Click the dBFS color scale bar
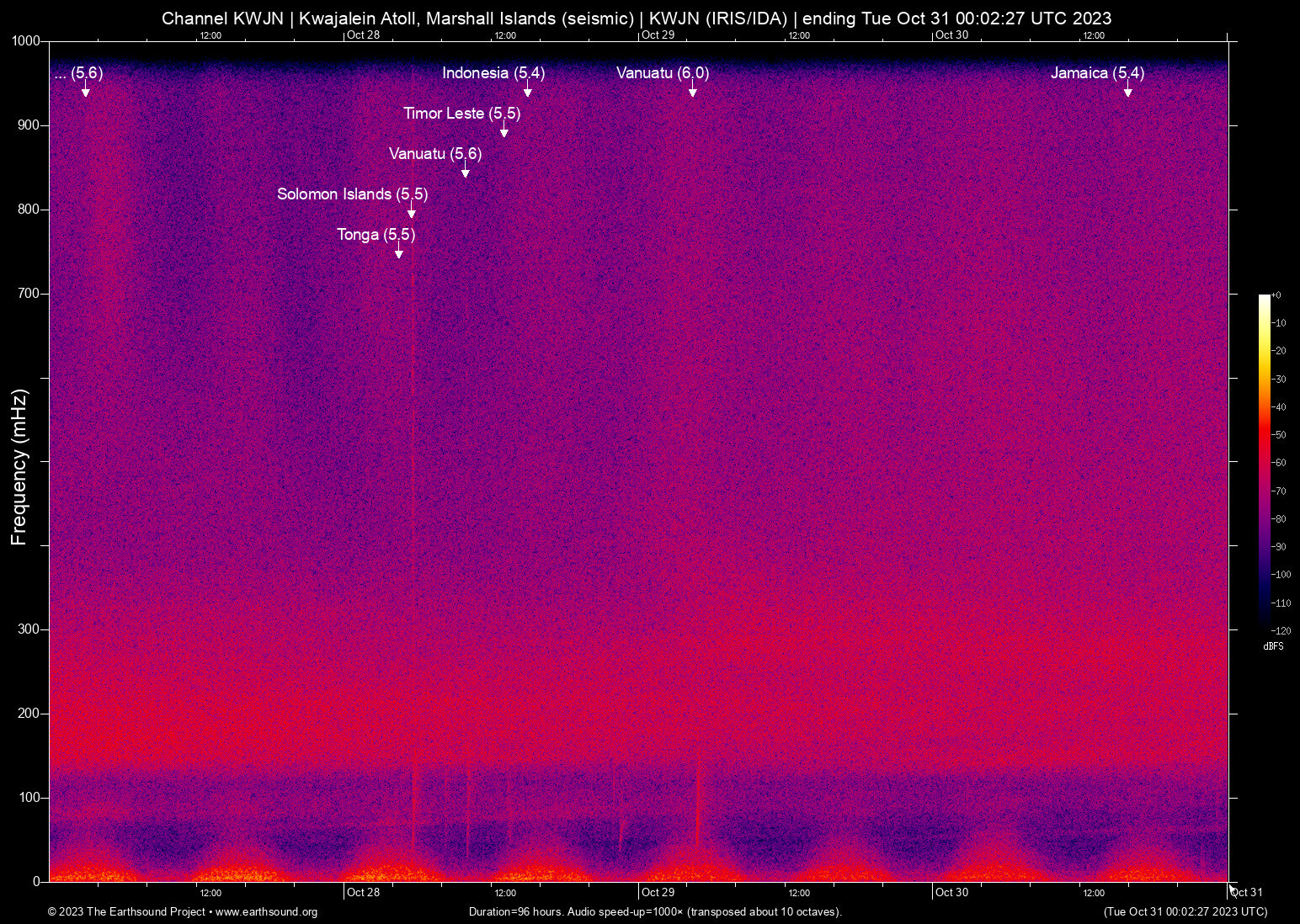The image size is (1300, 924). [1264, 461]
